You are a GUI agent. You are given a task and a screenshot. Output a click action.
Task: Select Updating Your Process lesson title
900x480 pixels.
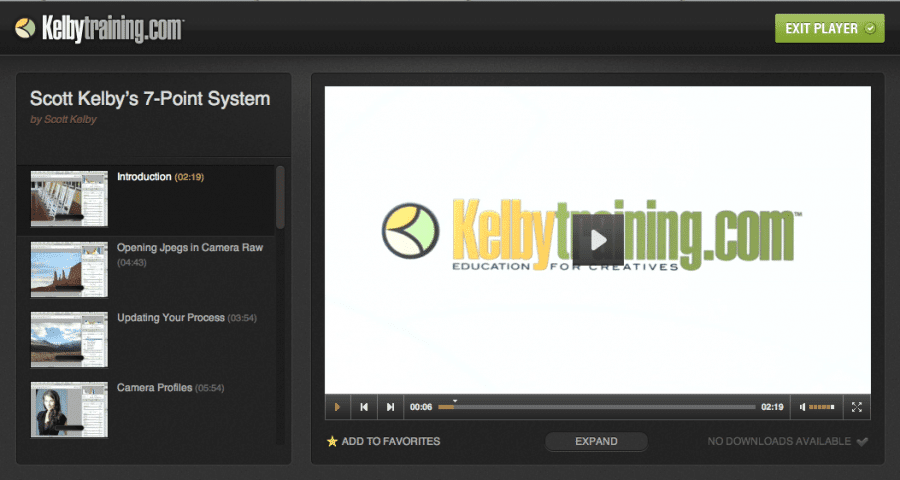coord(170,318)
